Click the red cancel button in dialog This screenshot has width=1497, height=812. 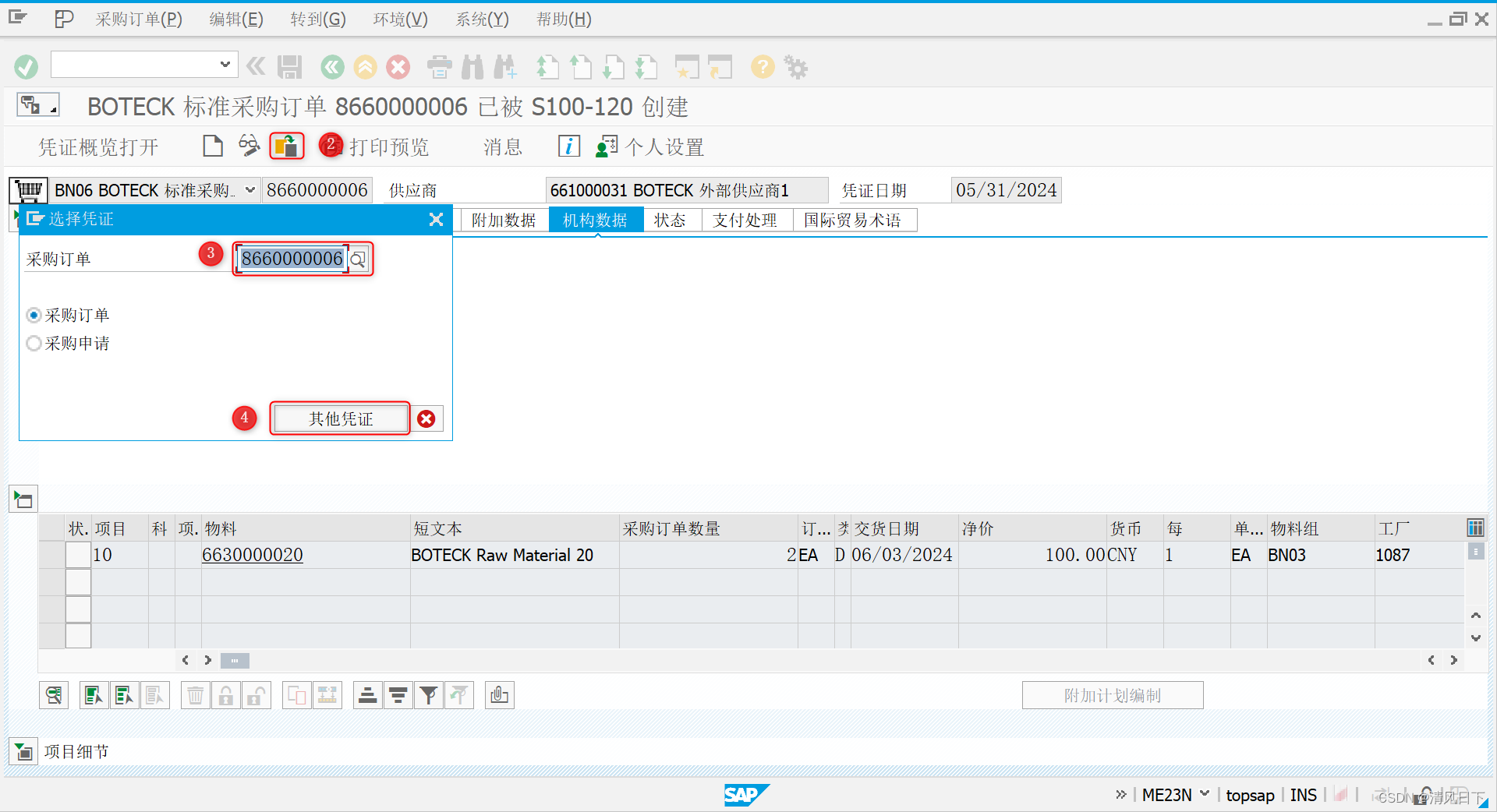[426, 419]
